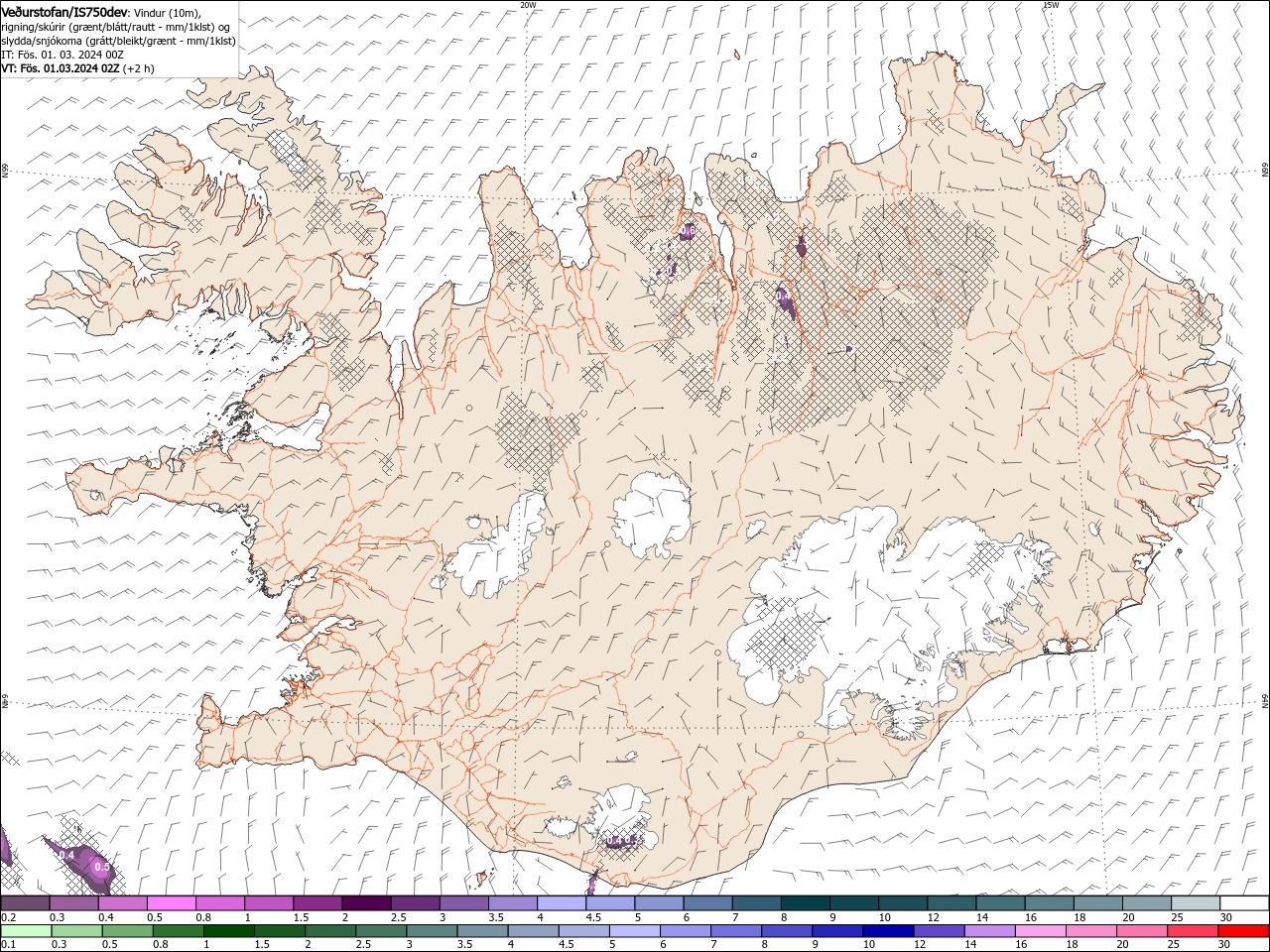Image resolution: width=1270 pixels, height=952 pixels.
Task: Click the '0.2' value in the upper legend row
Action: [x=8, y=917]
